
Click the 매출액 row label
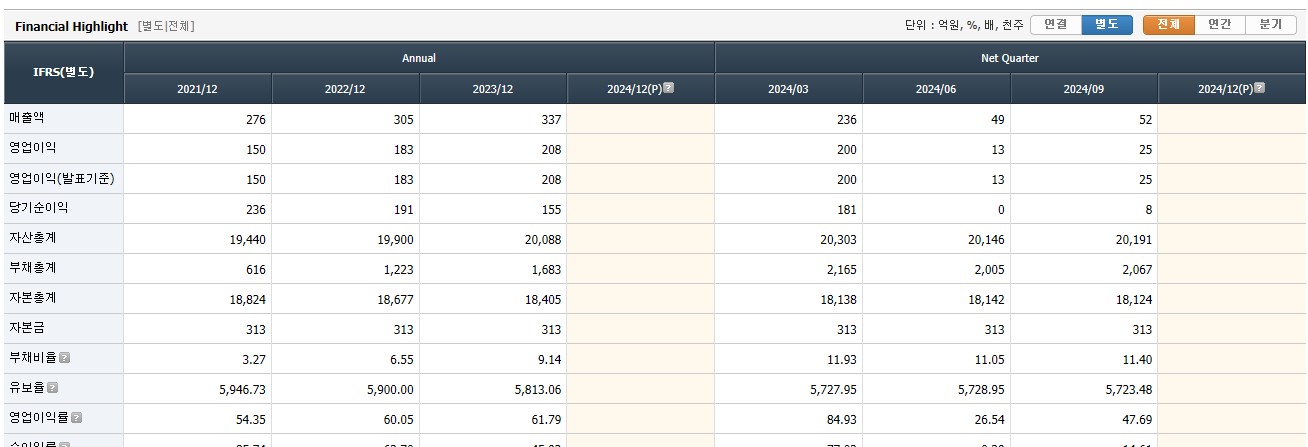click(x=27, y=118)
